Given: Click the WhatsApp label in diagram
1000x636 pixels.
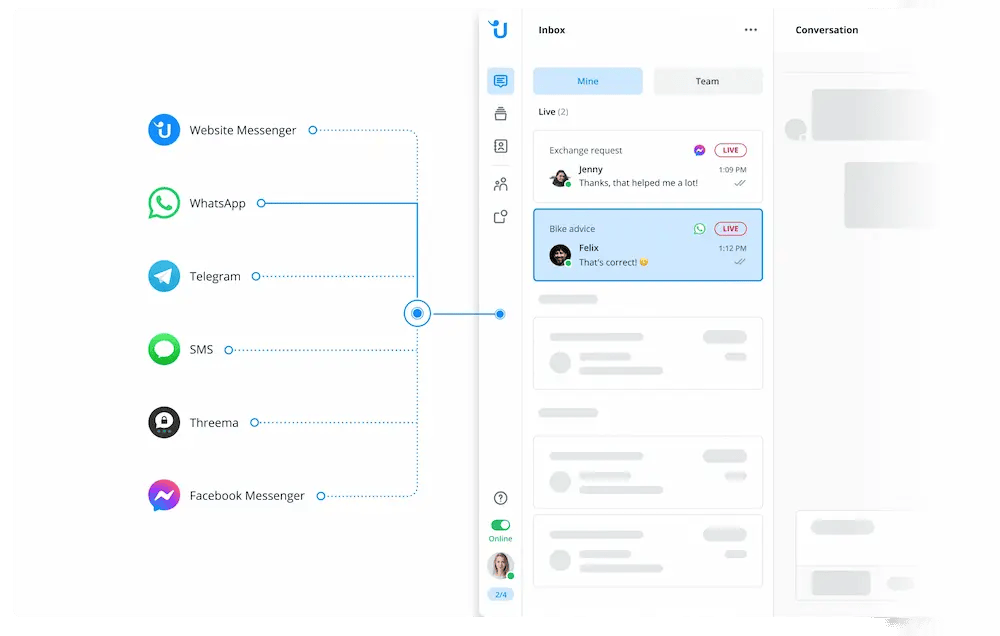Looking at the screenshot, I should (x=217, y=203).
